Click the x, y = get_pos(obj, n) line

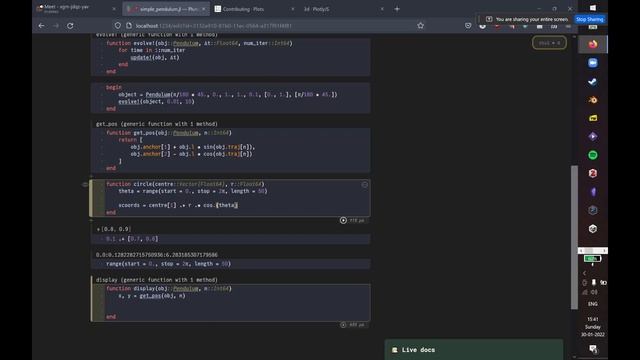152,296
